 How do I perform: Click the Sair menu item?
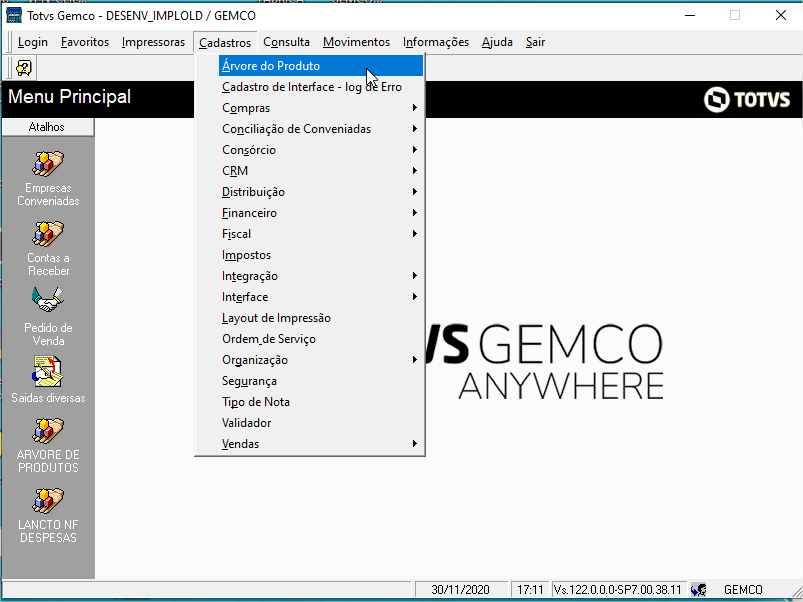click(535, 42)
